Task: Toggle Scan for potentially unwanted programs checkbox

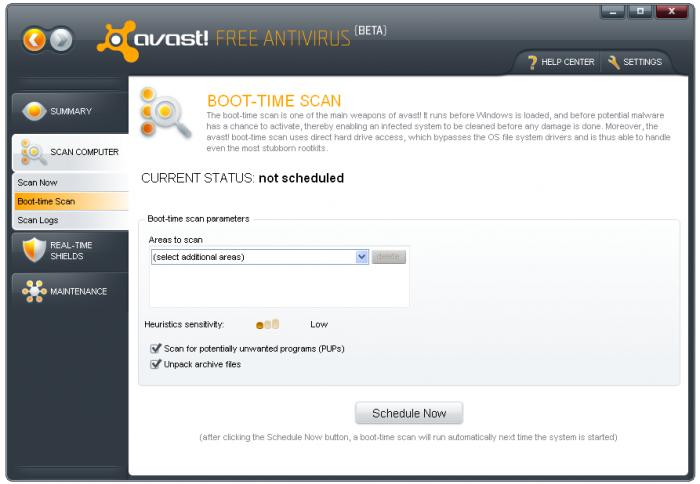Action: click(156, 348)
